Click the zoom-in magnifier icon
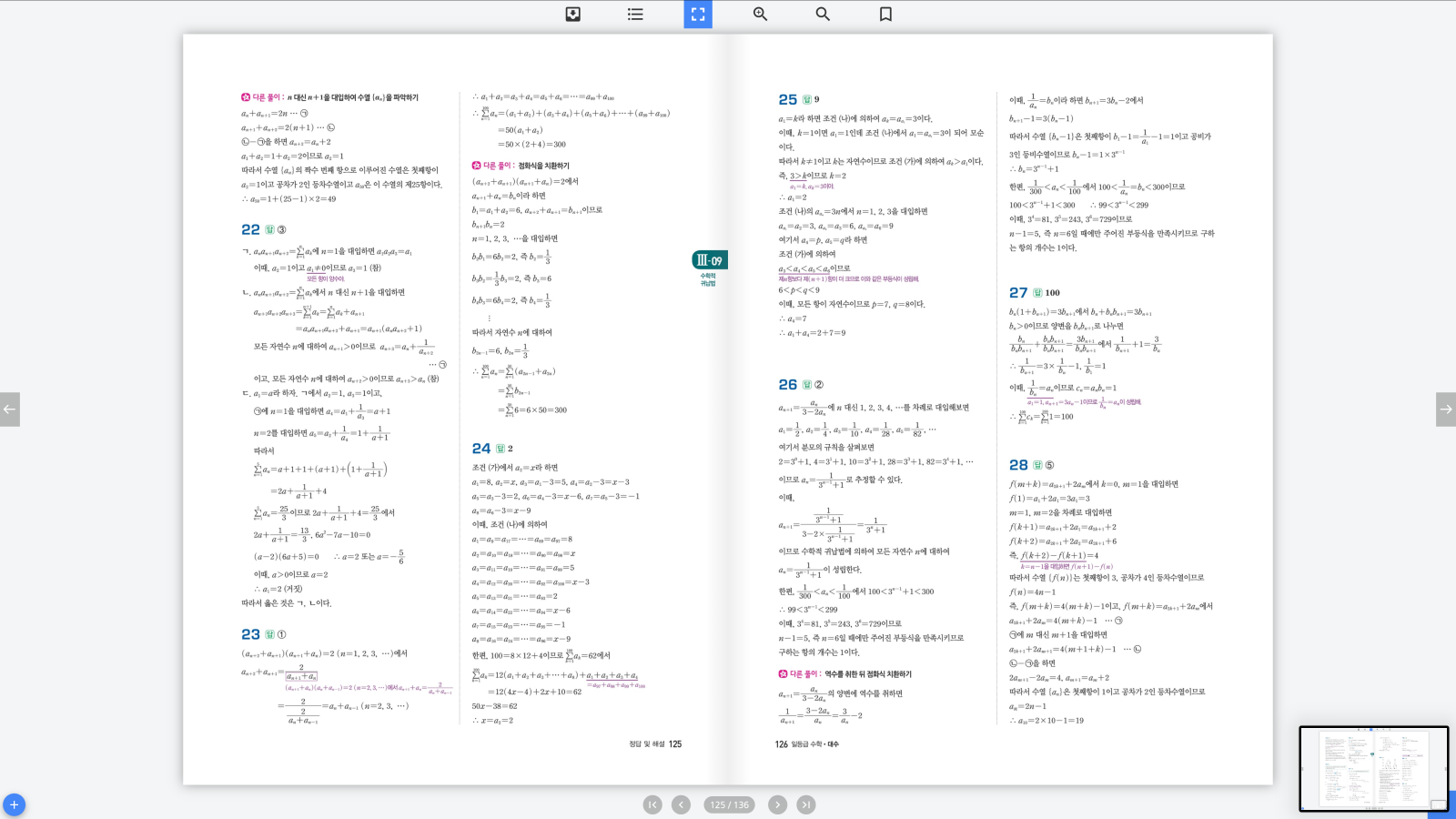Image resolution: width=1456 pixels, height=819 pixels. pos(761,14)
